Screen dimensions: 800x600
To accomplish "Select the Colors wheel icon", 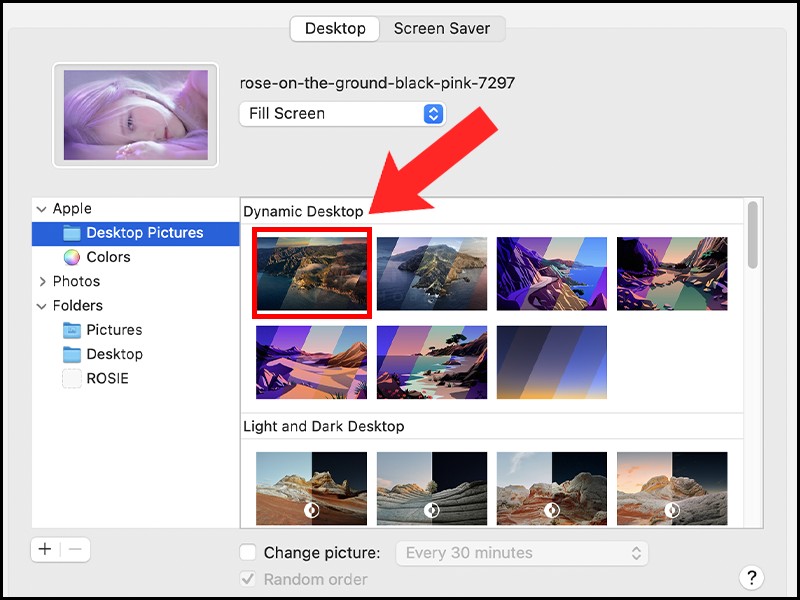I will point(72,257).
